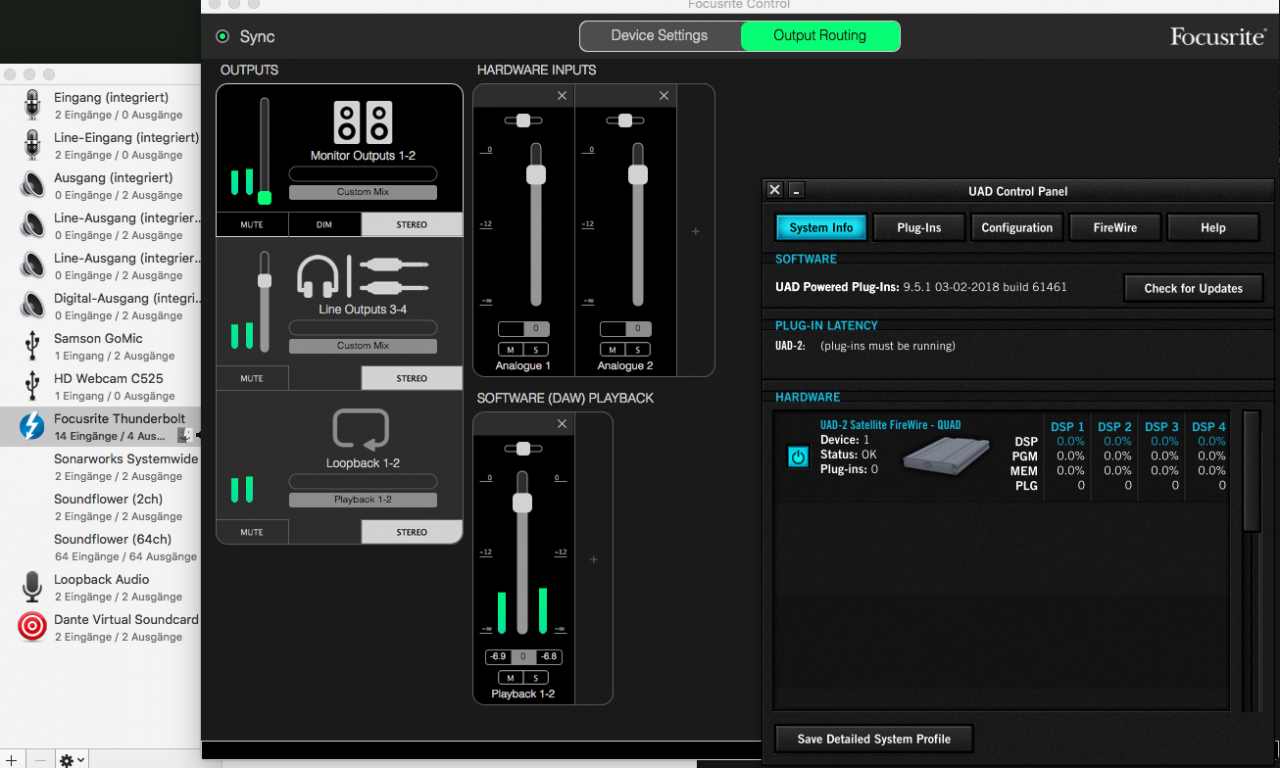This screenshot has height=768, width=1280.
Task: Select Samson GoMic USB device
Action: [x=32, y=345]
